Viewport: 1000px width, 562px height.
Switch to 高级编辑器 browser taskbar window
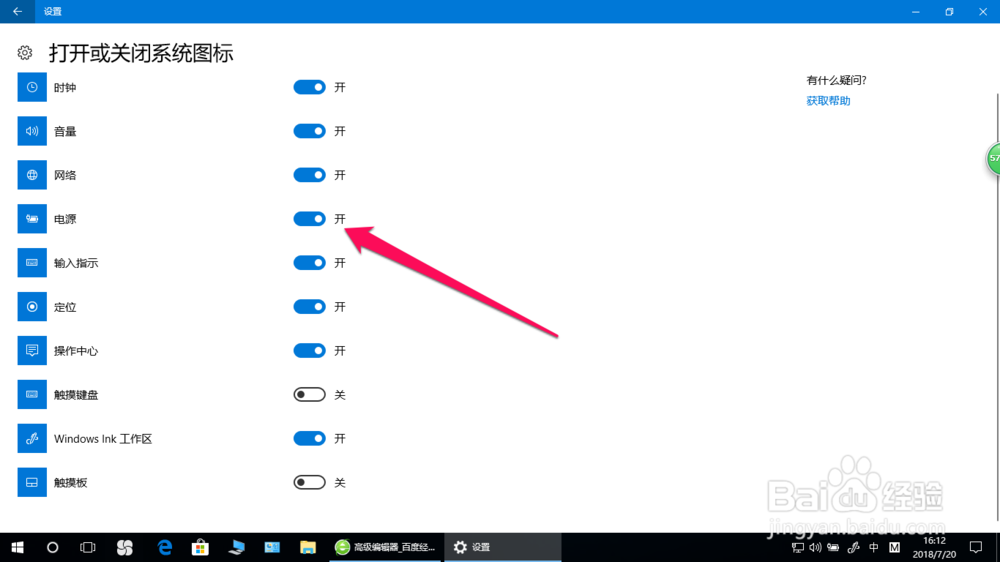tap(386, 547)
